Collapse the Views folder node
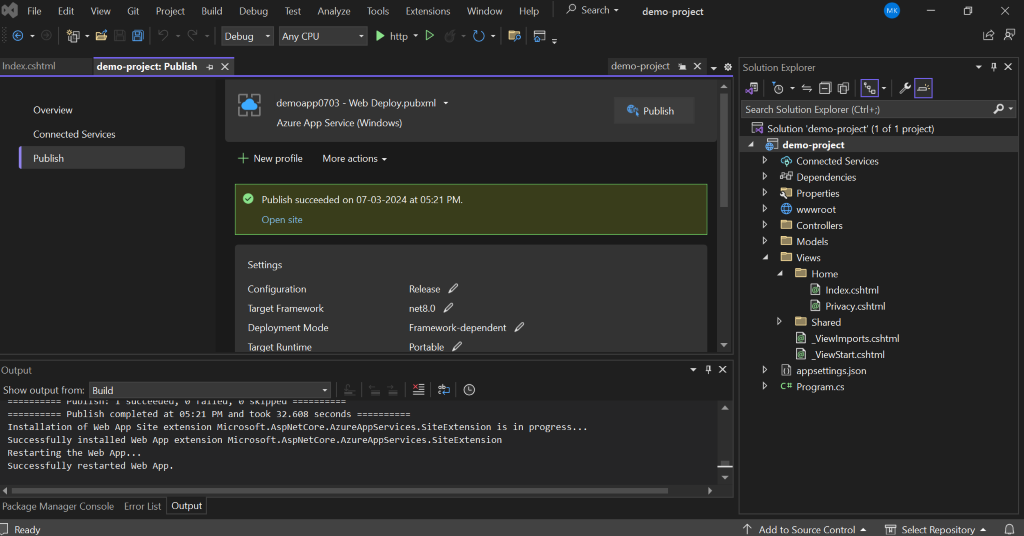The height and width of the screenshot is (536, 1024). pyautogui.click(x=765, y=257)
